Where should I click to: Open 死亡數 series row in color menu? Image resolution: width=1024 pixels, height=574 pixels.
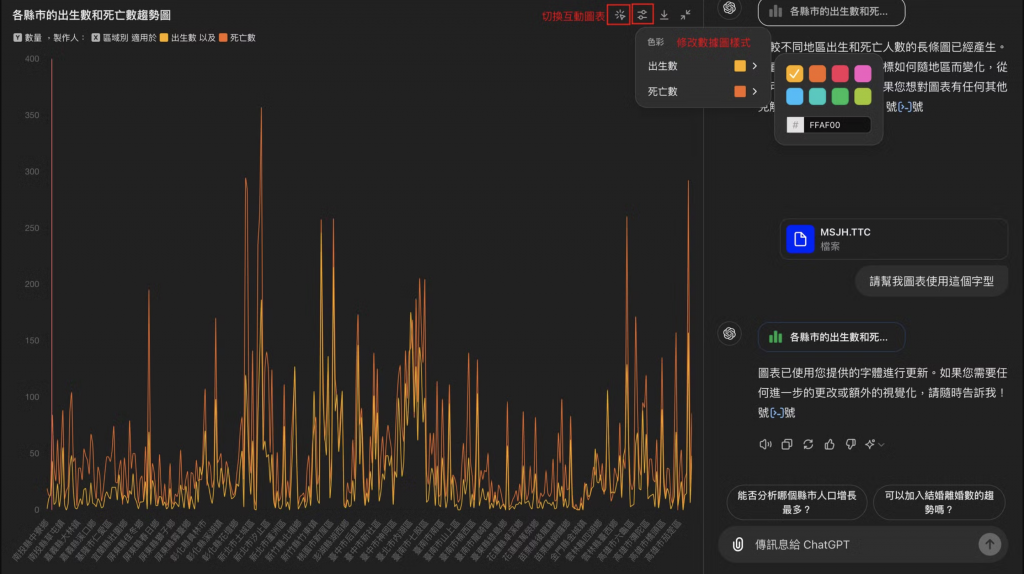[x=702, y=91]
